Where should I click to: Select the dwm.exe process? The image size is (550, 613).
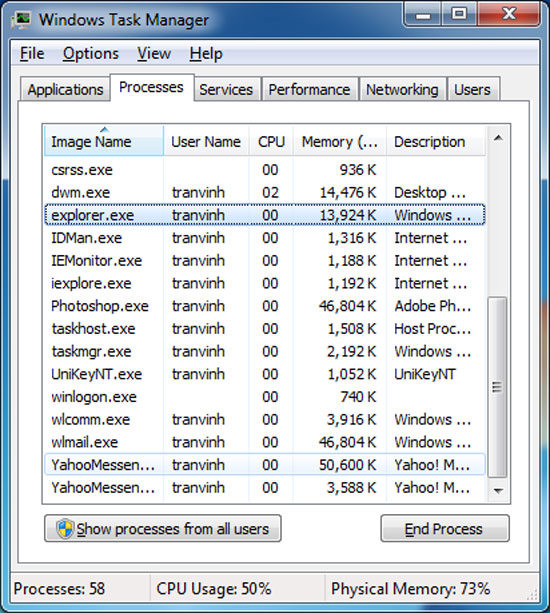coord(265,192)
